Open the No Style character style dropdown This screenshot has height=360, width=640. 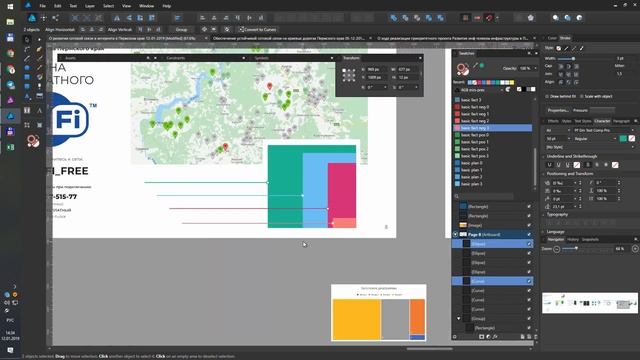click(x=589, y=147)
